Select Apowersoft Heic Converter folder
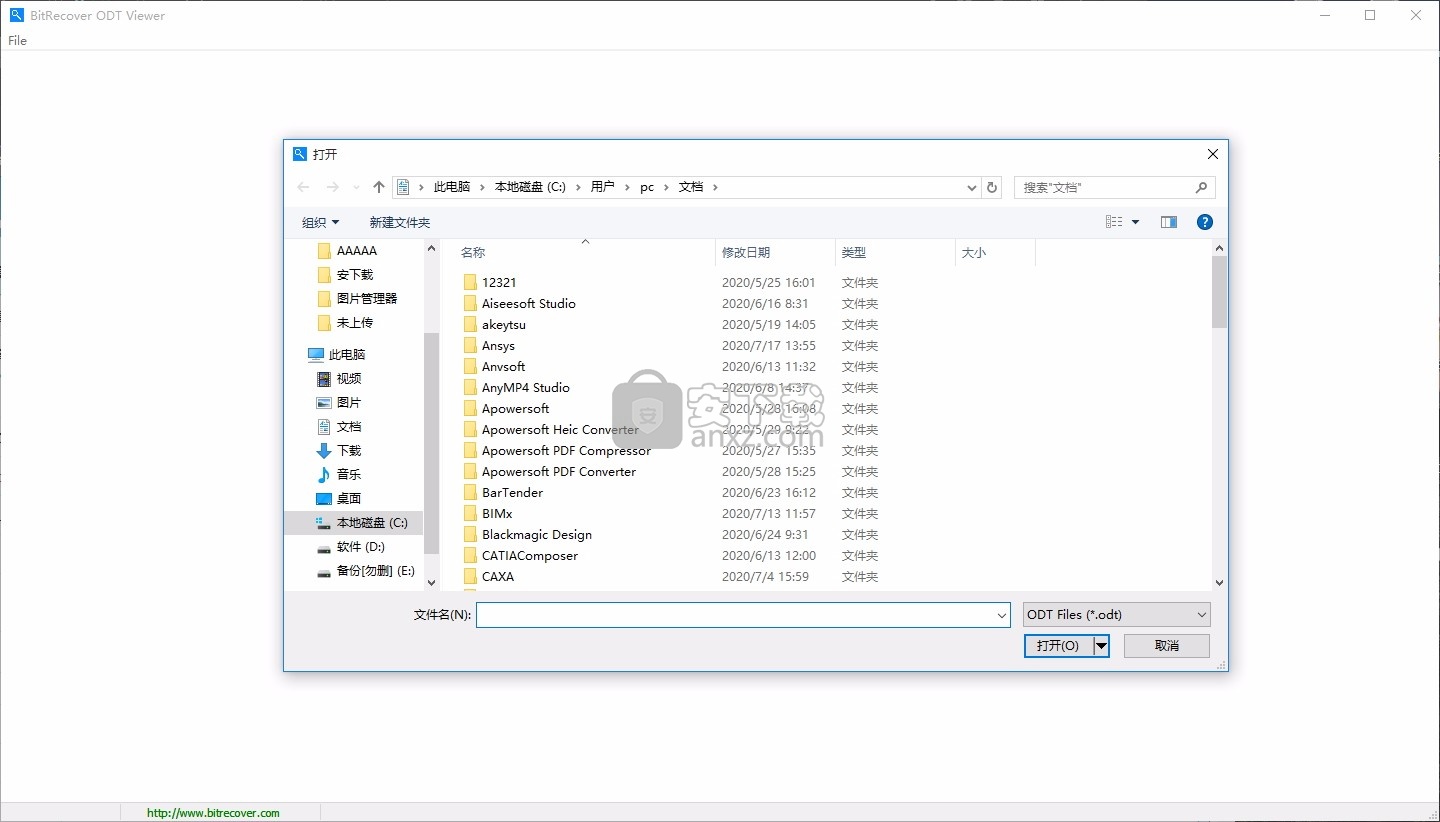Image resolution: width=1440 pixels, height=822 pixels. point(560,430)
